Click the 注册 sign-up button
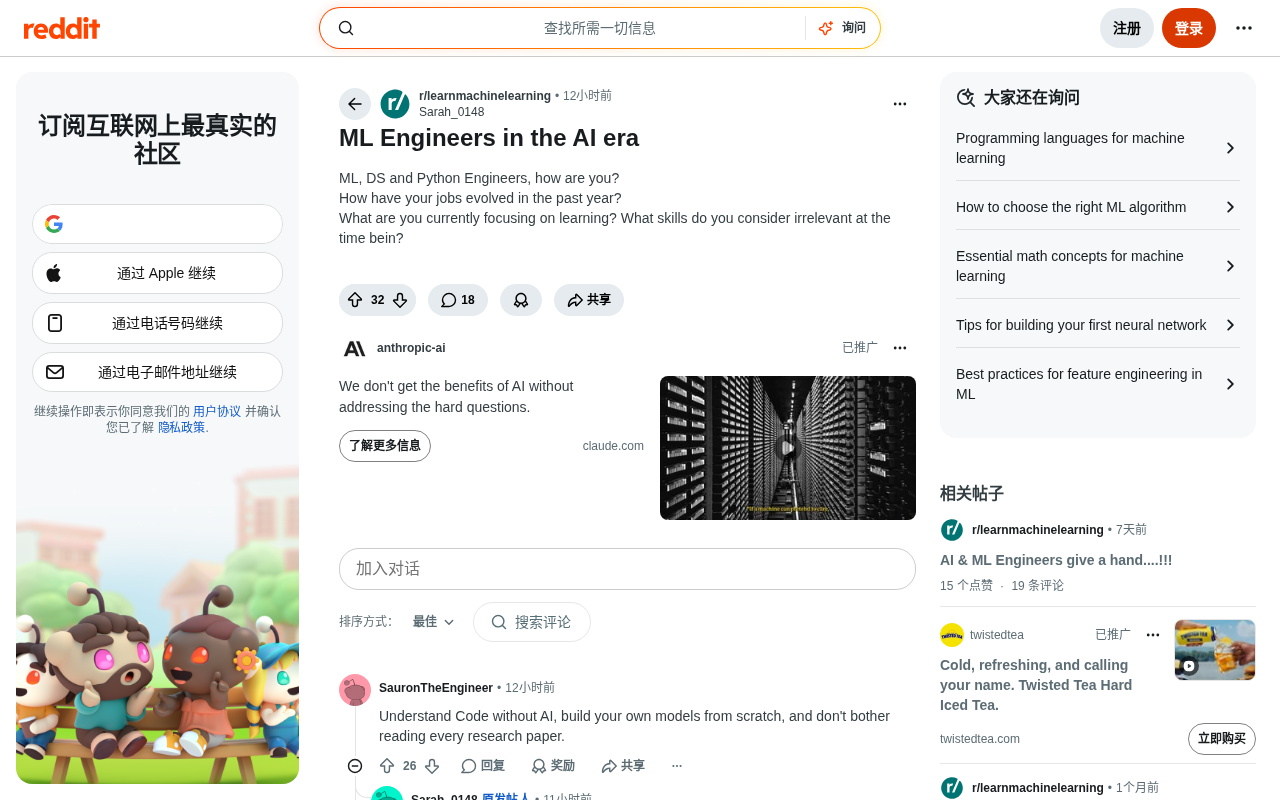 coord(1127,28)
